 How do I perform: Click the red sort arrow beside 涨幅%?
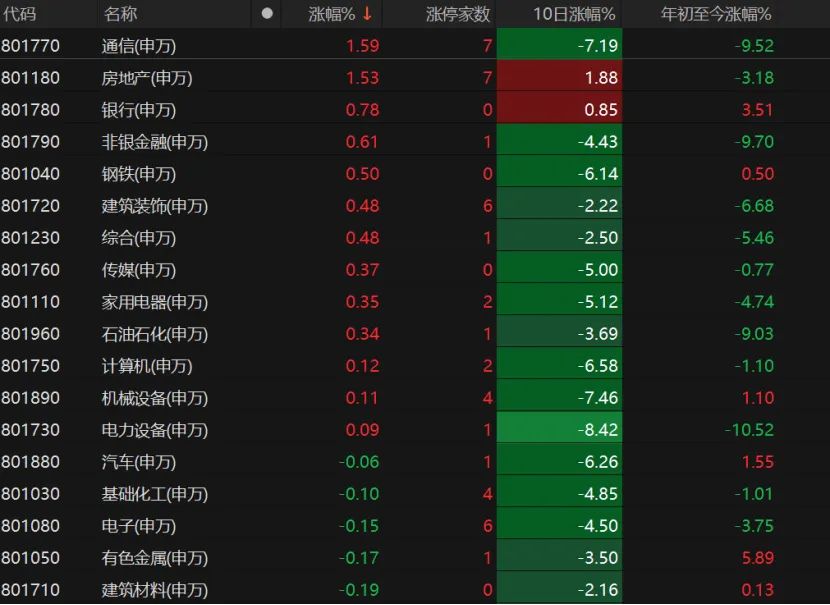point(367,14)
